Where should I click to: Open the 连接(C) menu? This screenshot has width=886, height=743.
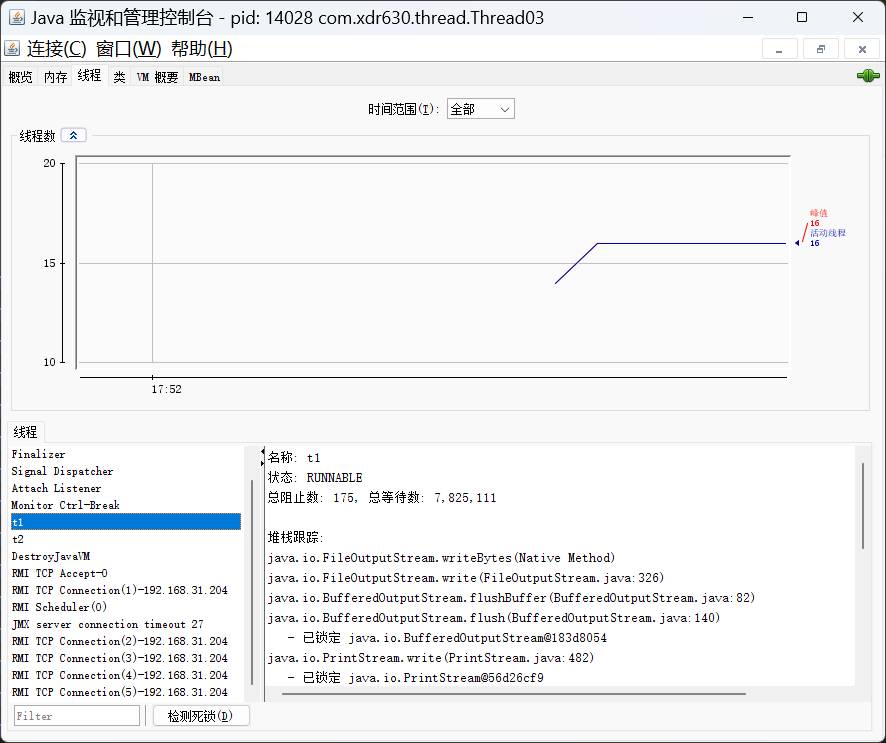click(x=56, y=49)
